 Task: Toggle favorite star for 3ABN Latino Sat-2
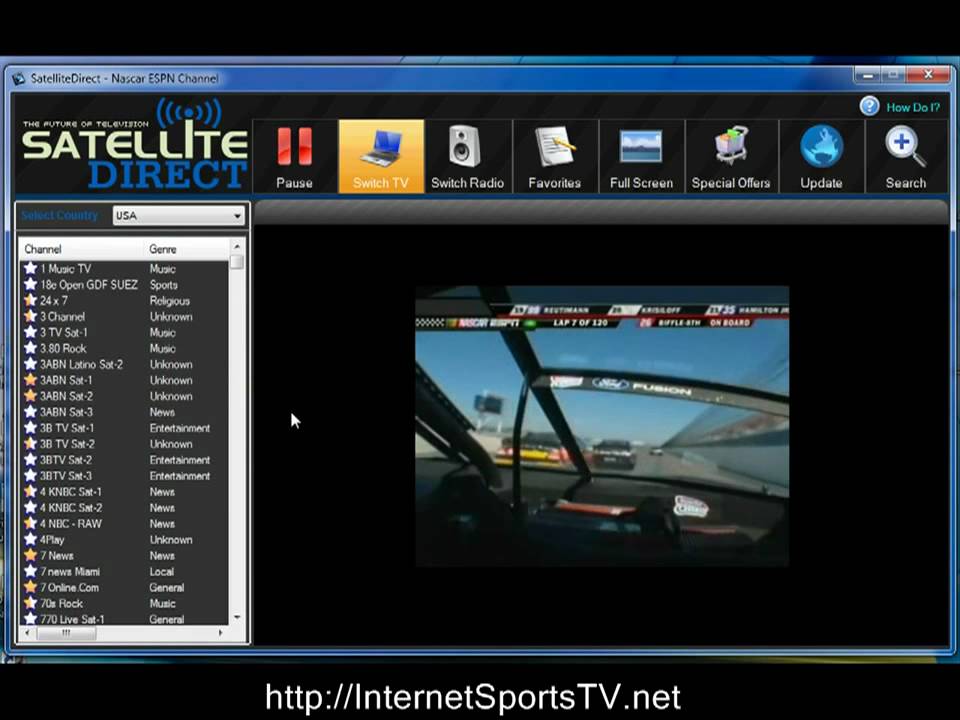click(30, 364)
